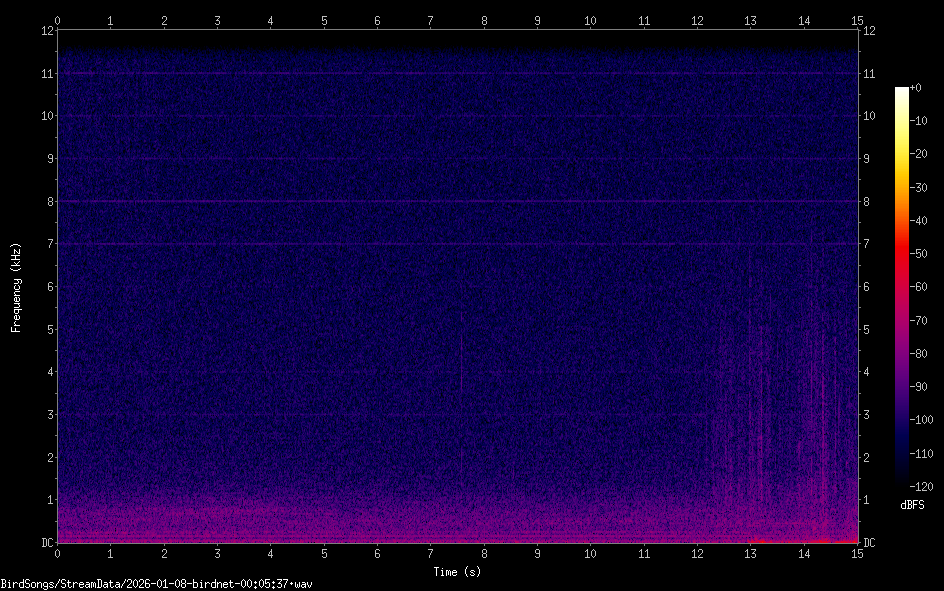Select the 13 second tick on bottom axis
Screen dimensions: 944x591
pyautogui.click(x=750, y=552)
